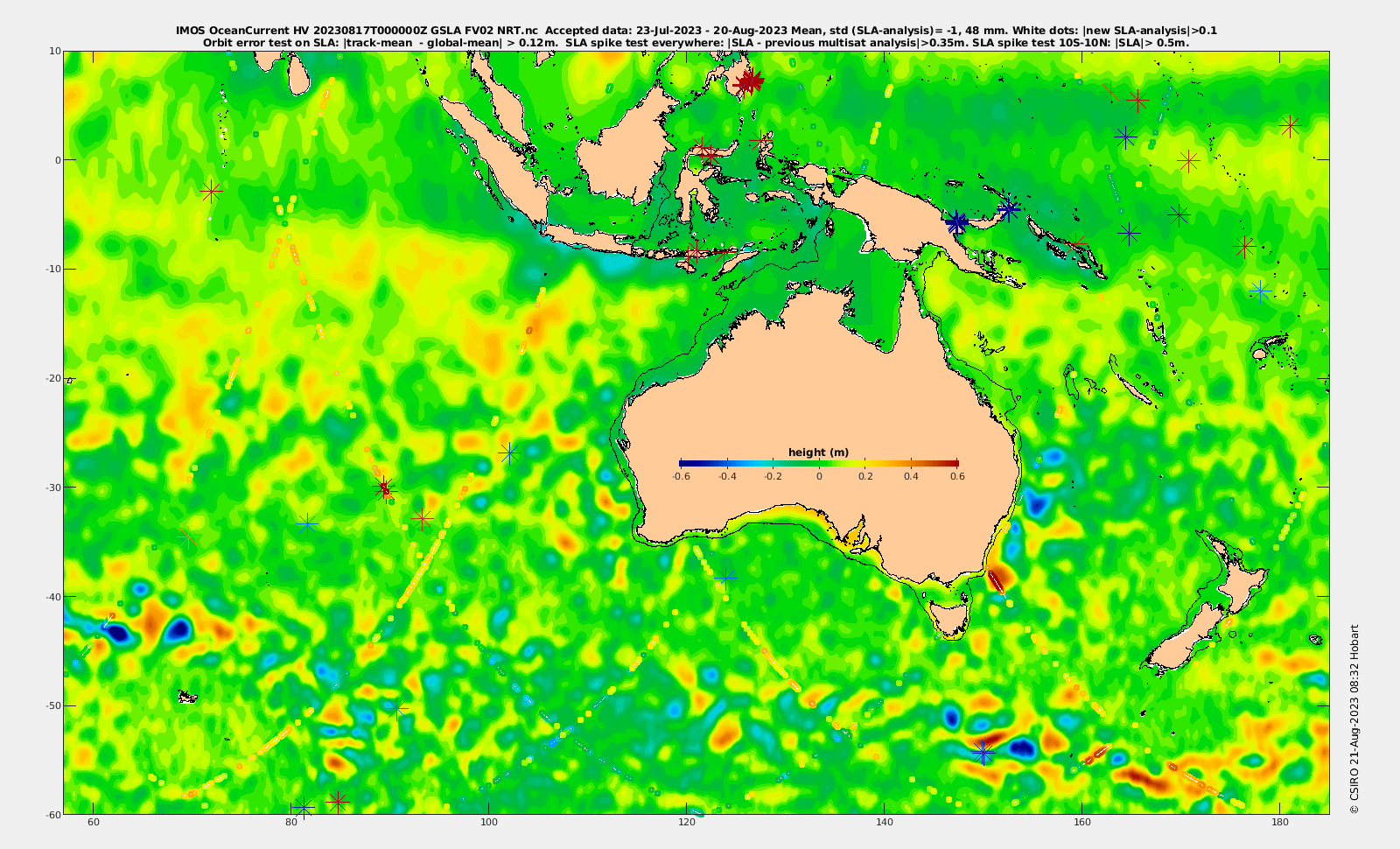Click the colorbar label '-0.4'
This screenshot has height=849, width=1400.
[x=726, y=476]
